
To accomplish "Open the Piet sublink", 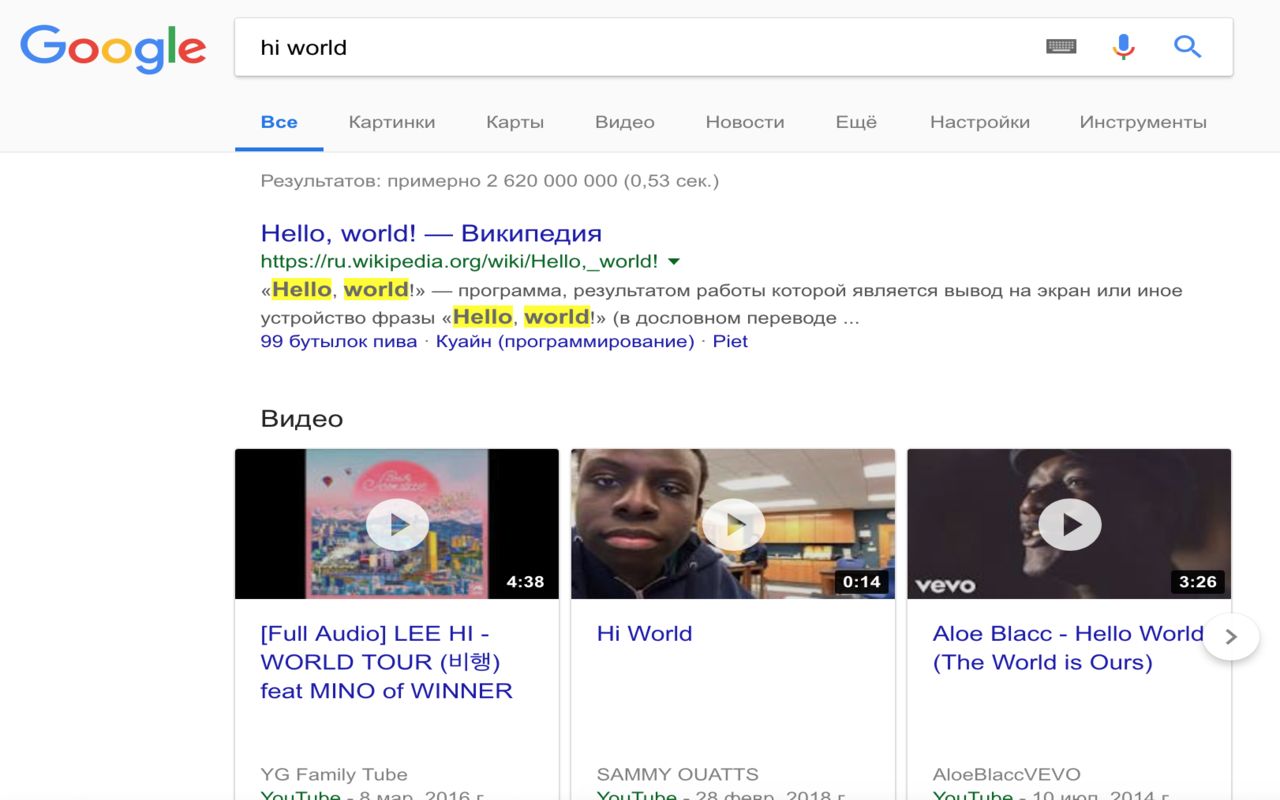I will click(730, 341).
